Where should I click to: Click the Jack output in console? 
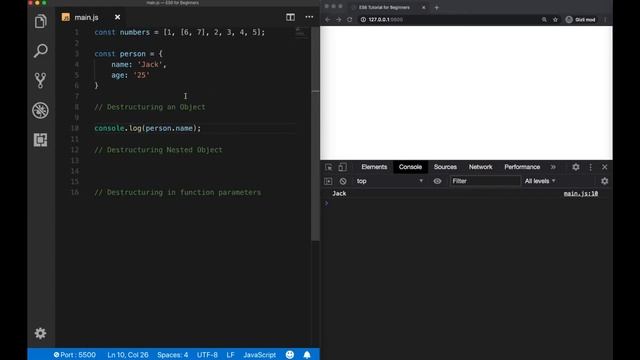click(339, 193)
